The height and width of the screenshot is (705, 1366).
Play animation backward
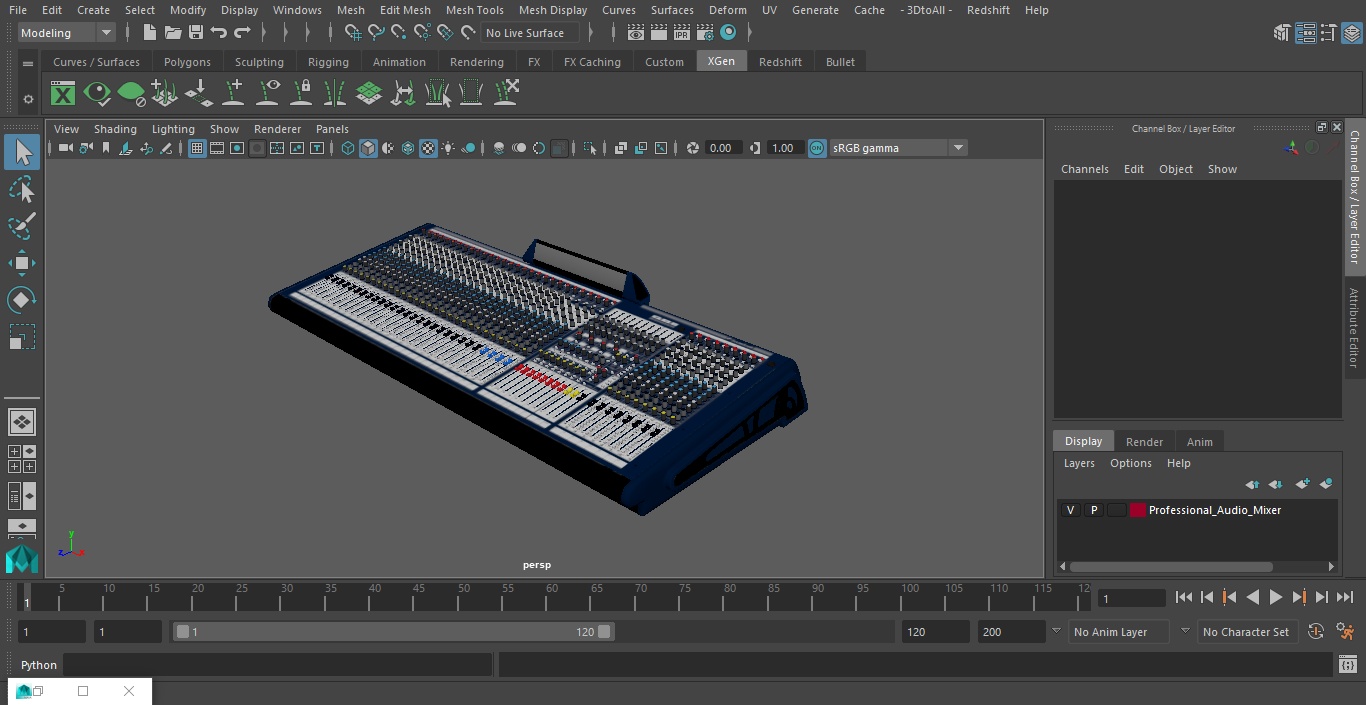point(1253,597)
